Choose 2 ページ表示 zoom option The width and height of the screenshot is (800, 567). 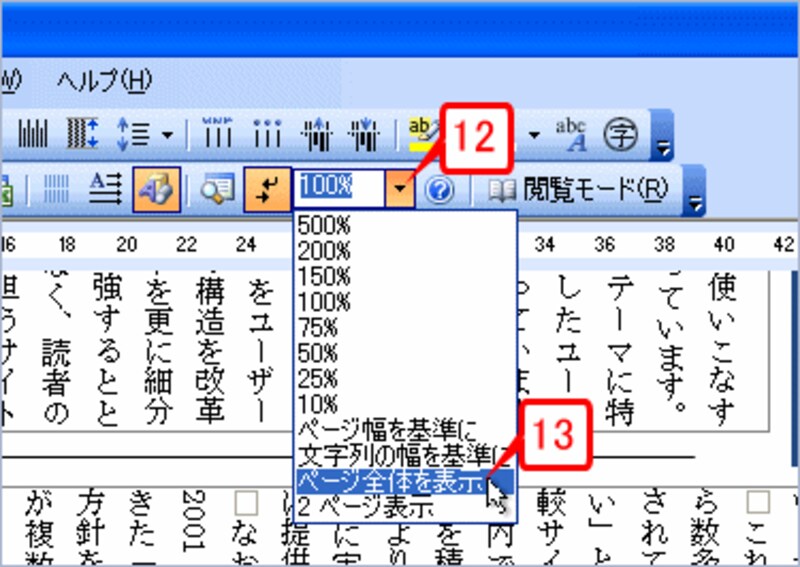point(406,507)
